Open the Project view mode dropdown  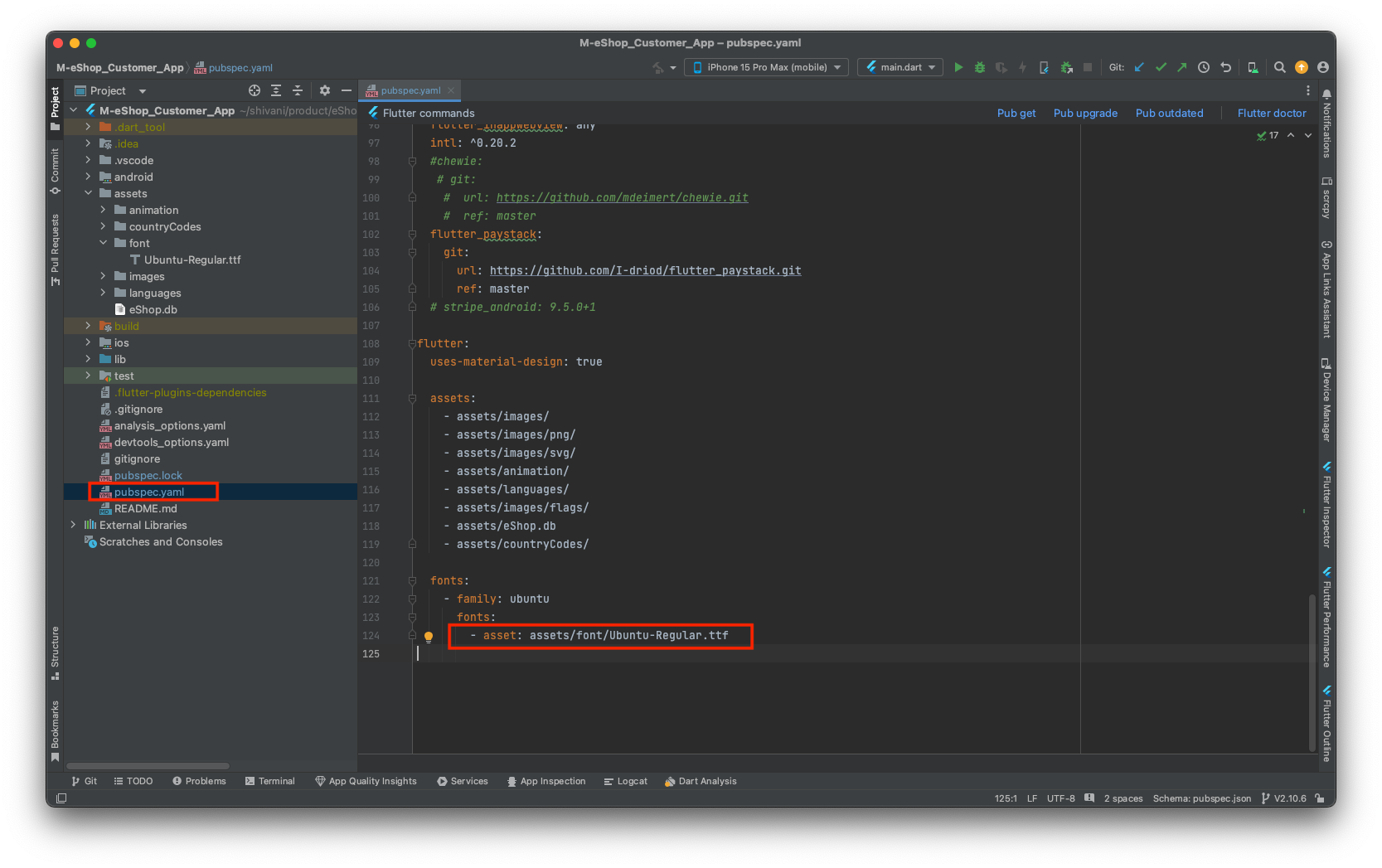coord(110,90)
